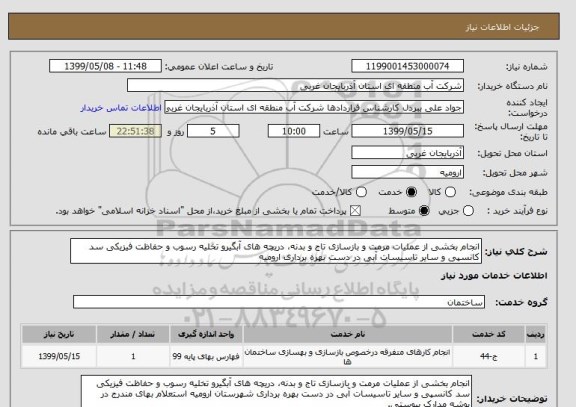Click the استان محل تحویل label

point(512,153)
